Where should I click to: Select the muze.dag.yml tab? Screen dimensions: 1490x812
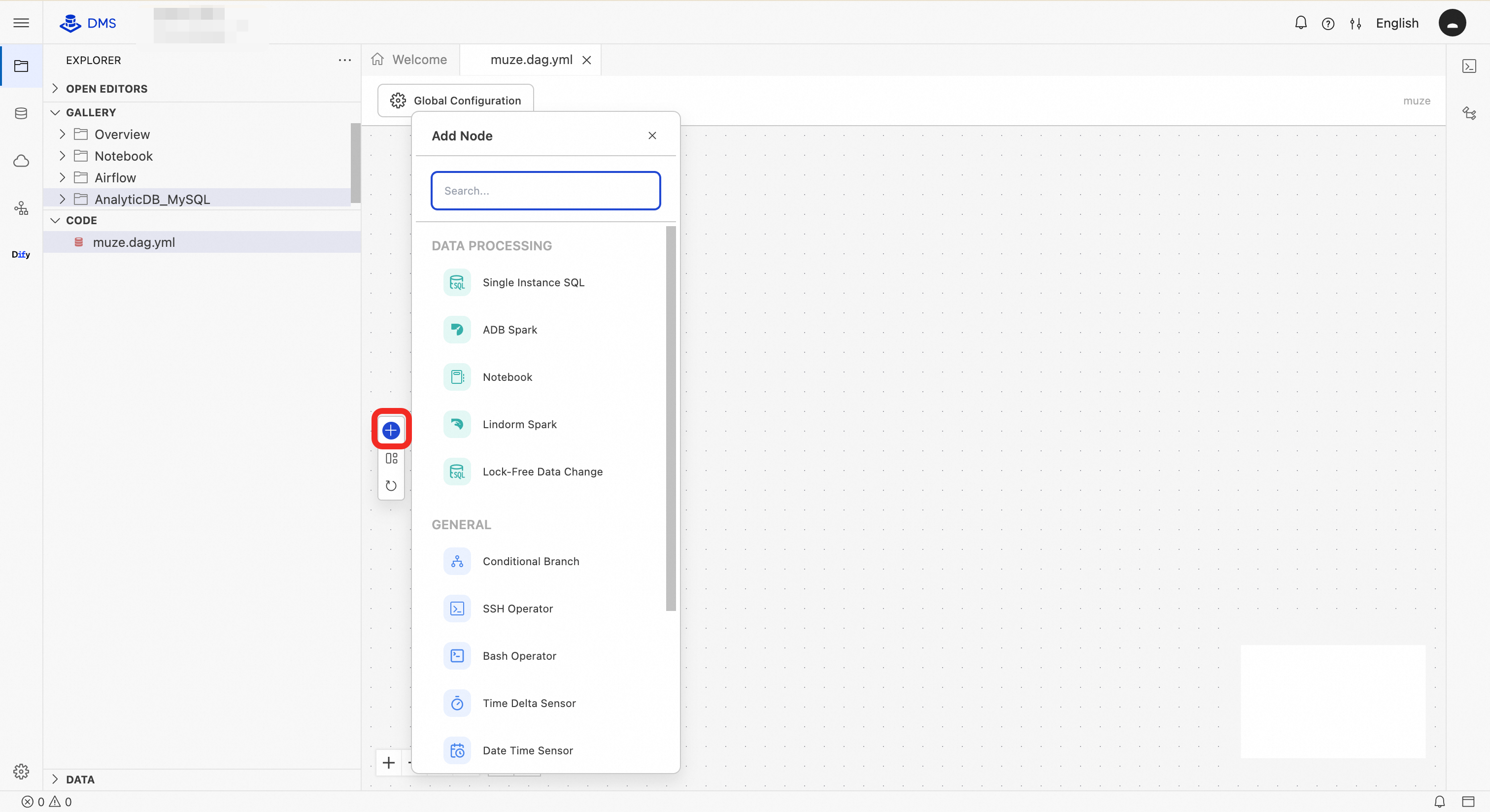coord(530,60)
